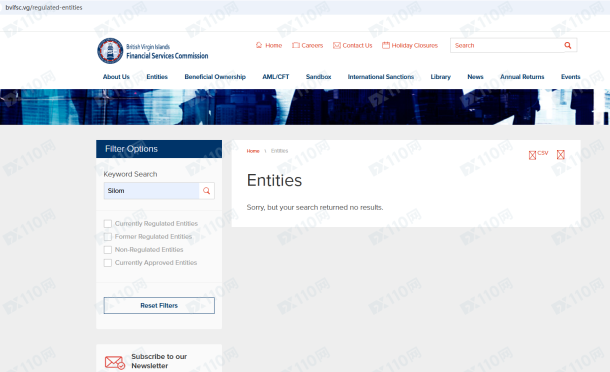Screen dimensions: 610x372
Task: Focus the top Search input field
Action: point(507,45)
